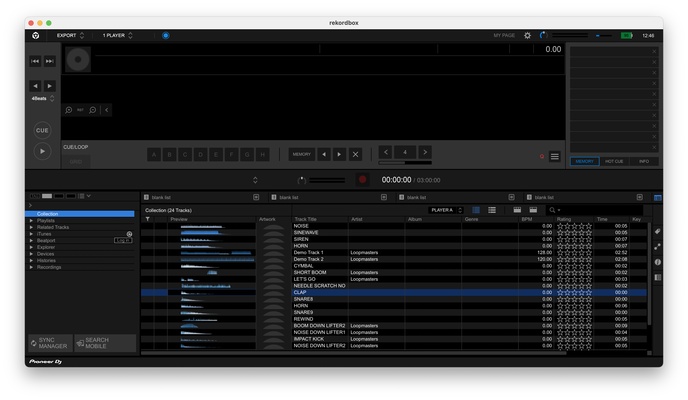Screen dimensions: 688x400
Task: Trigger hot cue D
Action: pos(201,154)
